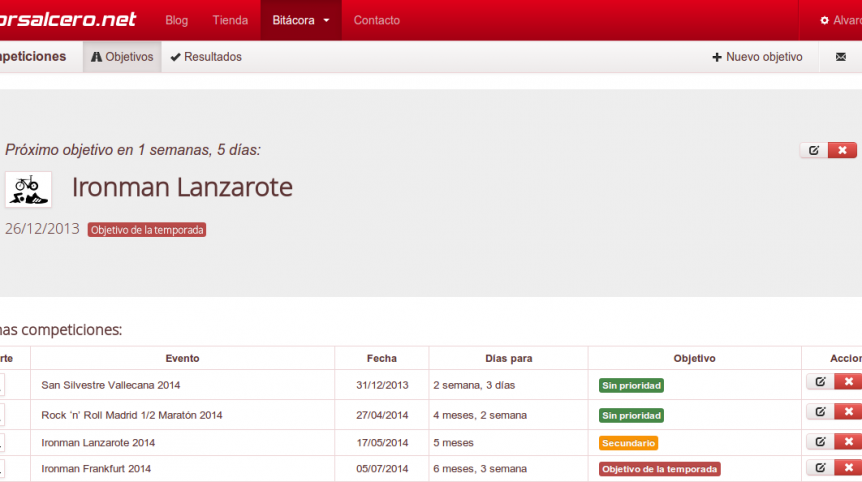Click the triathlon sport icon thumbnail
The width and height of the screenshot is (862, 482).
point(29,190)
